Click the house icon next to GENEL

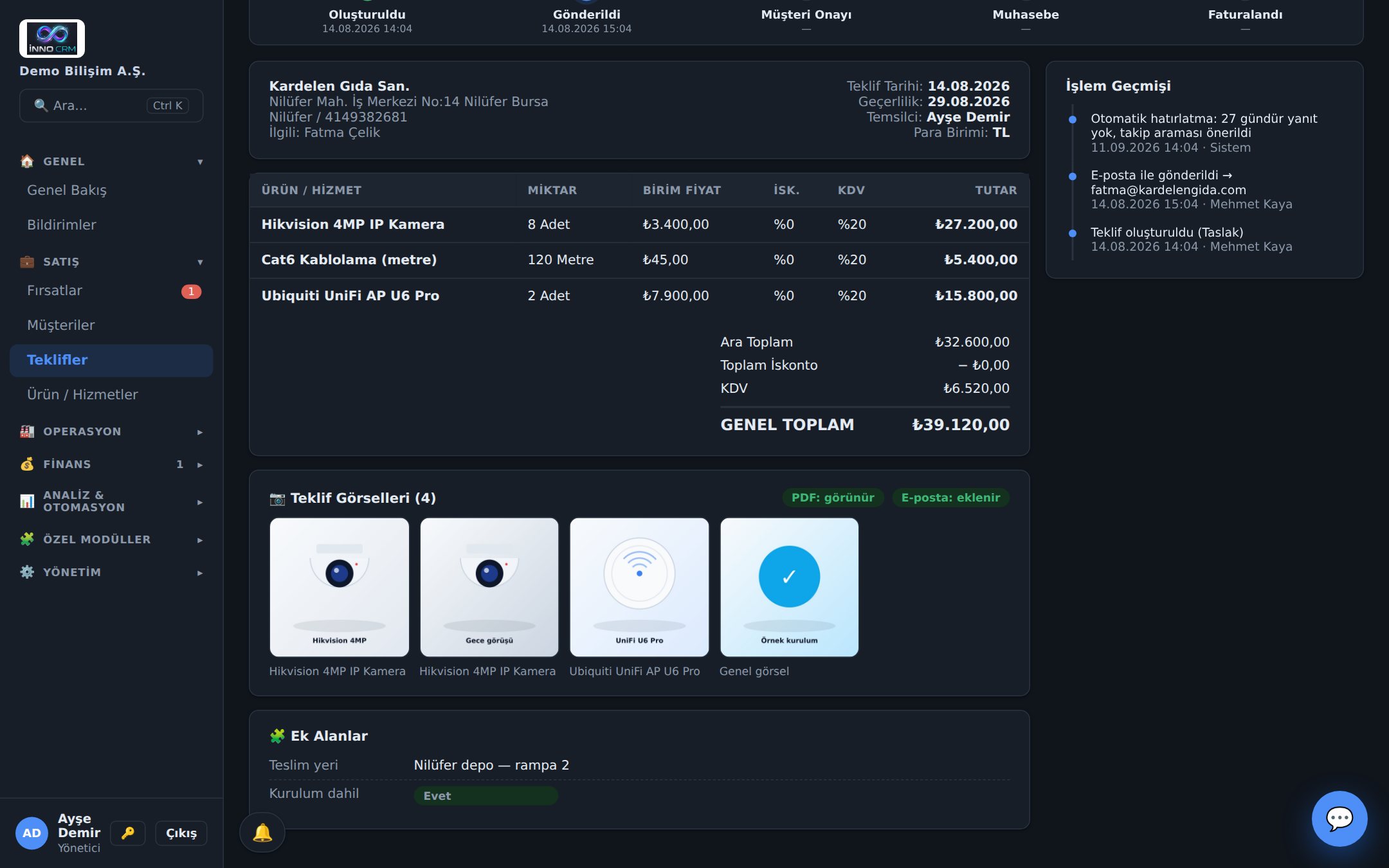point(27,161)
